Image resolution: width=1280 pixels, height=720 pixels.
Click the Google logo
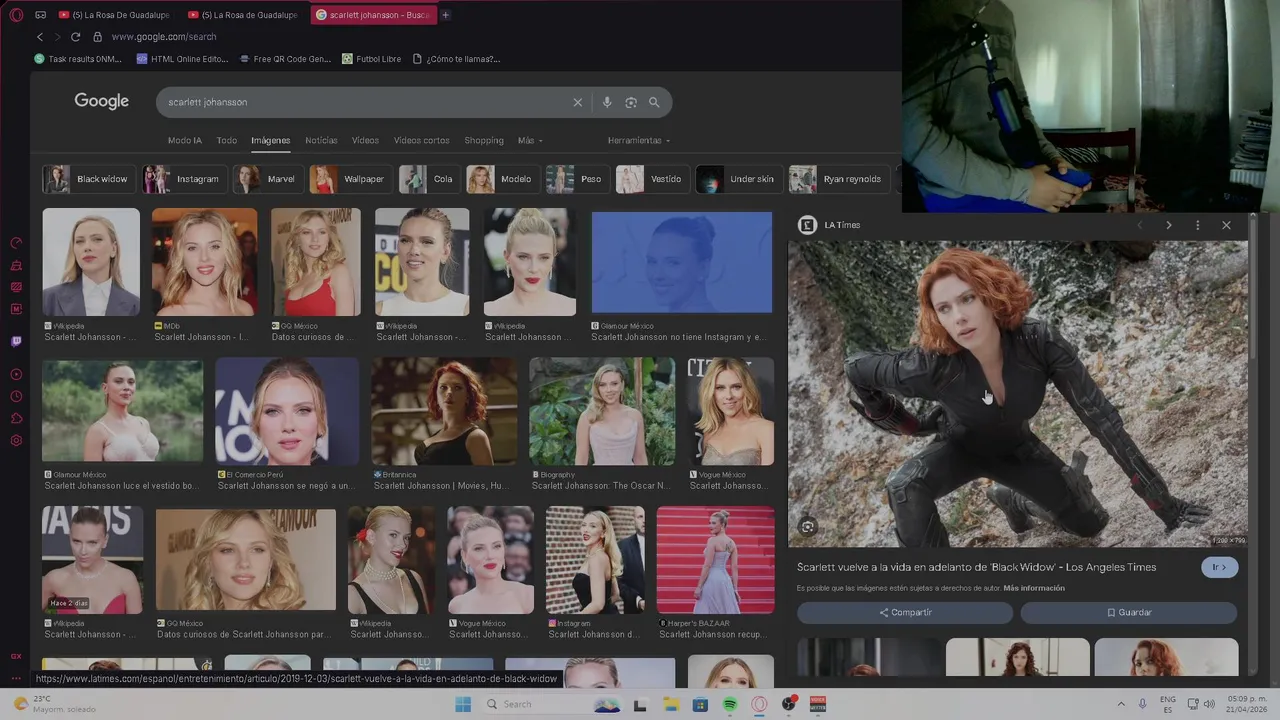coord(101,101)
